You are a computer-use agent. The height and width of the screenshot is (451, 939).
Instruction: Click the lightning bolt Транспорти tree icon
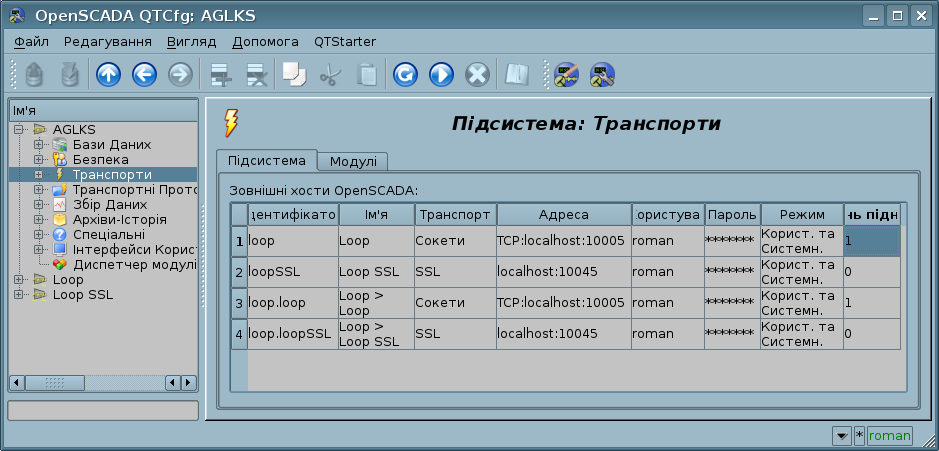[x=60, y=174]
